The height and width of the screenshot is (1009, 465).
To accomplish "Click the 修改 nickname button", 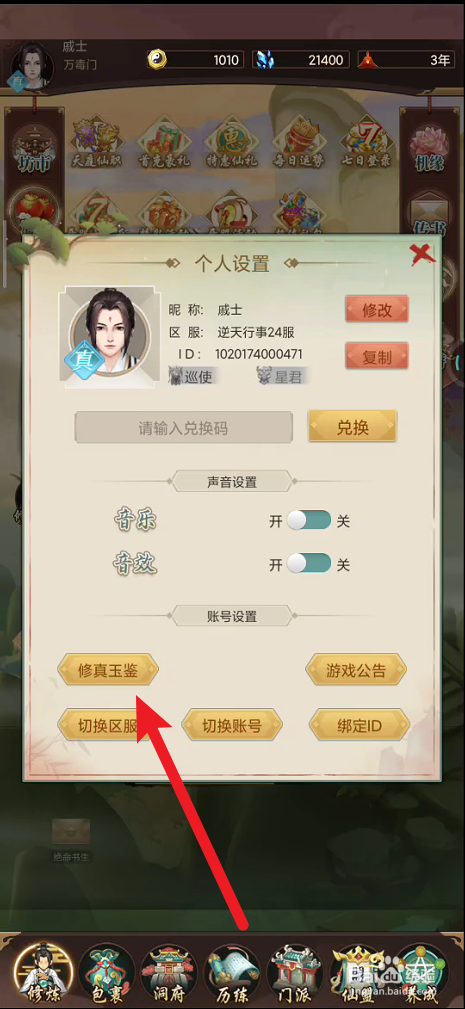I will pos(377,310).
